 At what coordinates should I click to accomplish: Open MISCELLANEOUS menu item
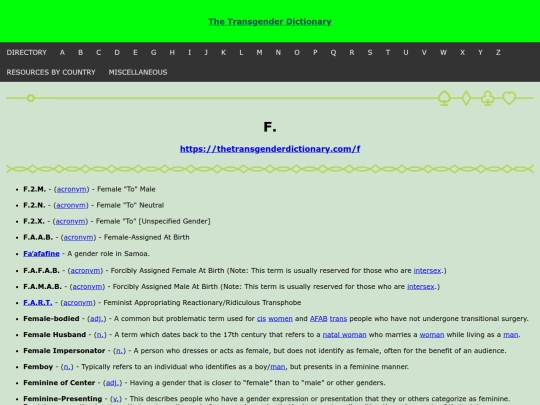[x=138, y=72]
